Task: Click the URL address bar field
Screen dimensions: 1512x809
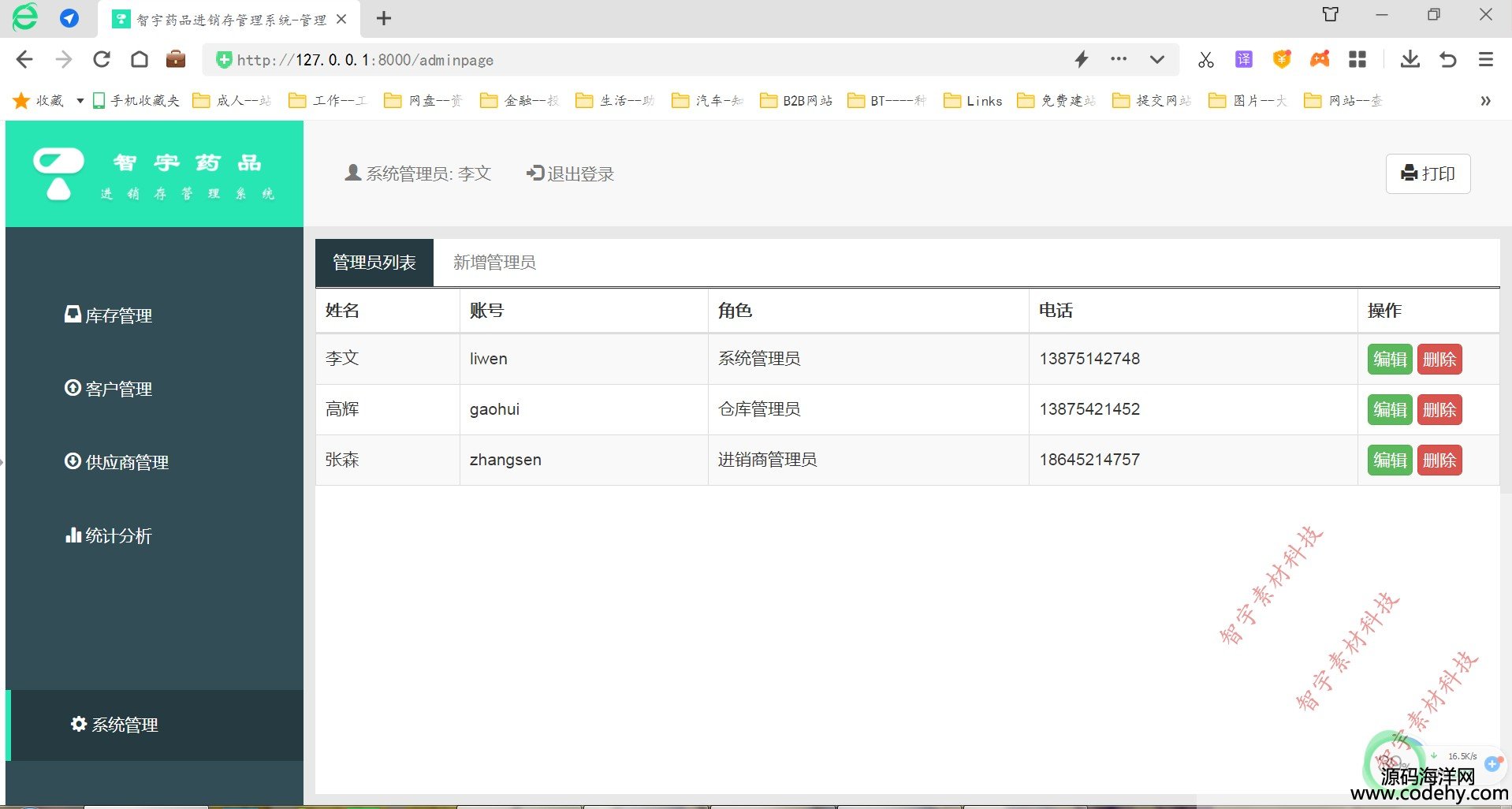Action: click(631, 60)
